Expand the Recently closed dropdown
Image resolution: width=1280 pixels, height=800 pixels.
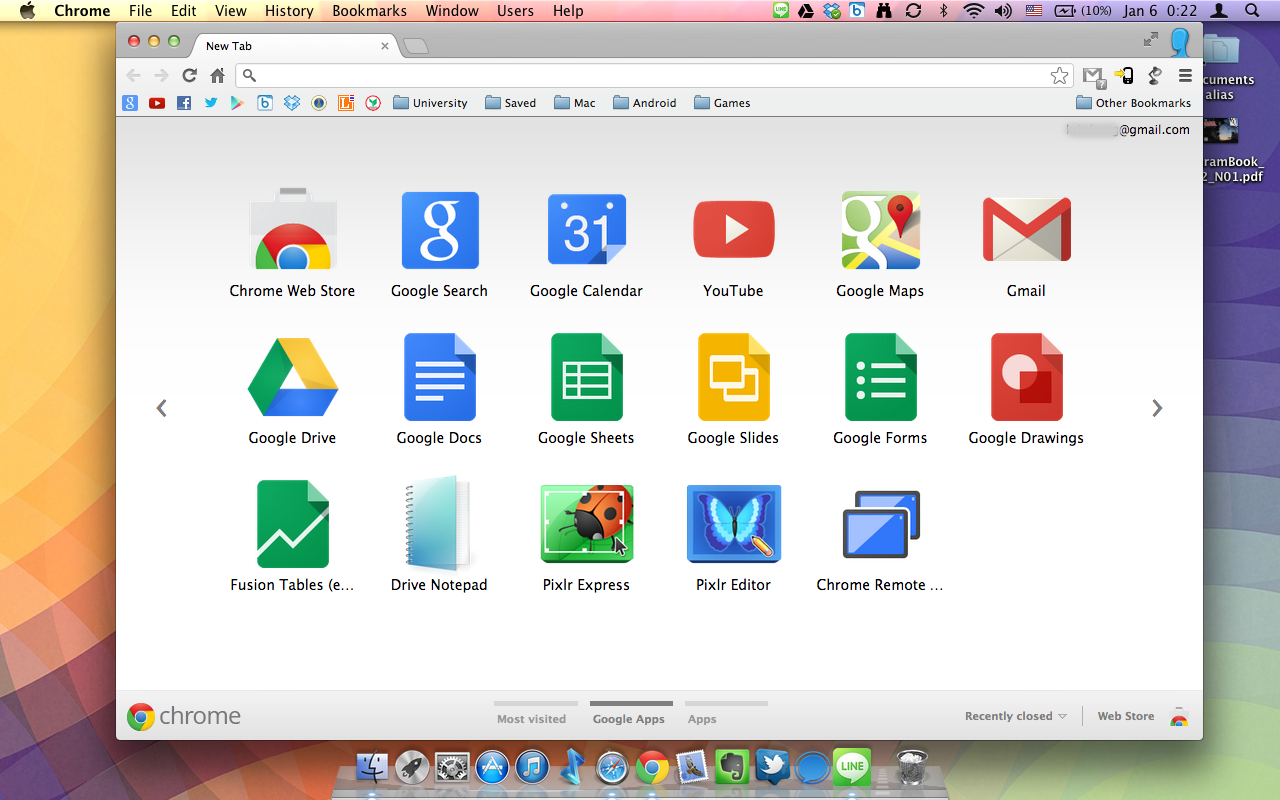pyautogui.click(x=1016, y=716)
